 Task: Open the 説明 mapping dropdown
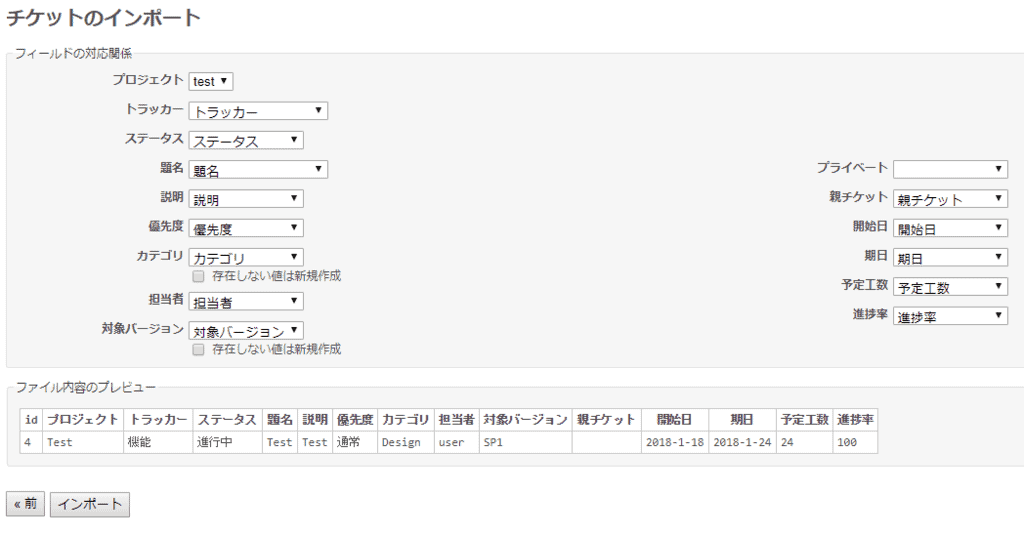246,199
